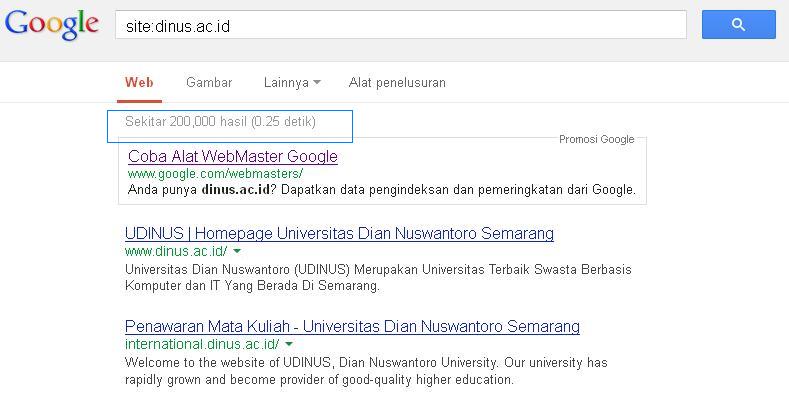
Task: Click the Sekitar 200,000 hasil text
Action: (x=220, y=122)
